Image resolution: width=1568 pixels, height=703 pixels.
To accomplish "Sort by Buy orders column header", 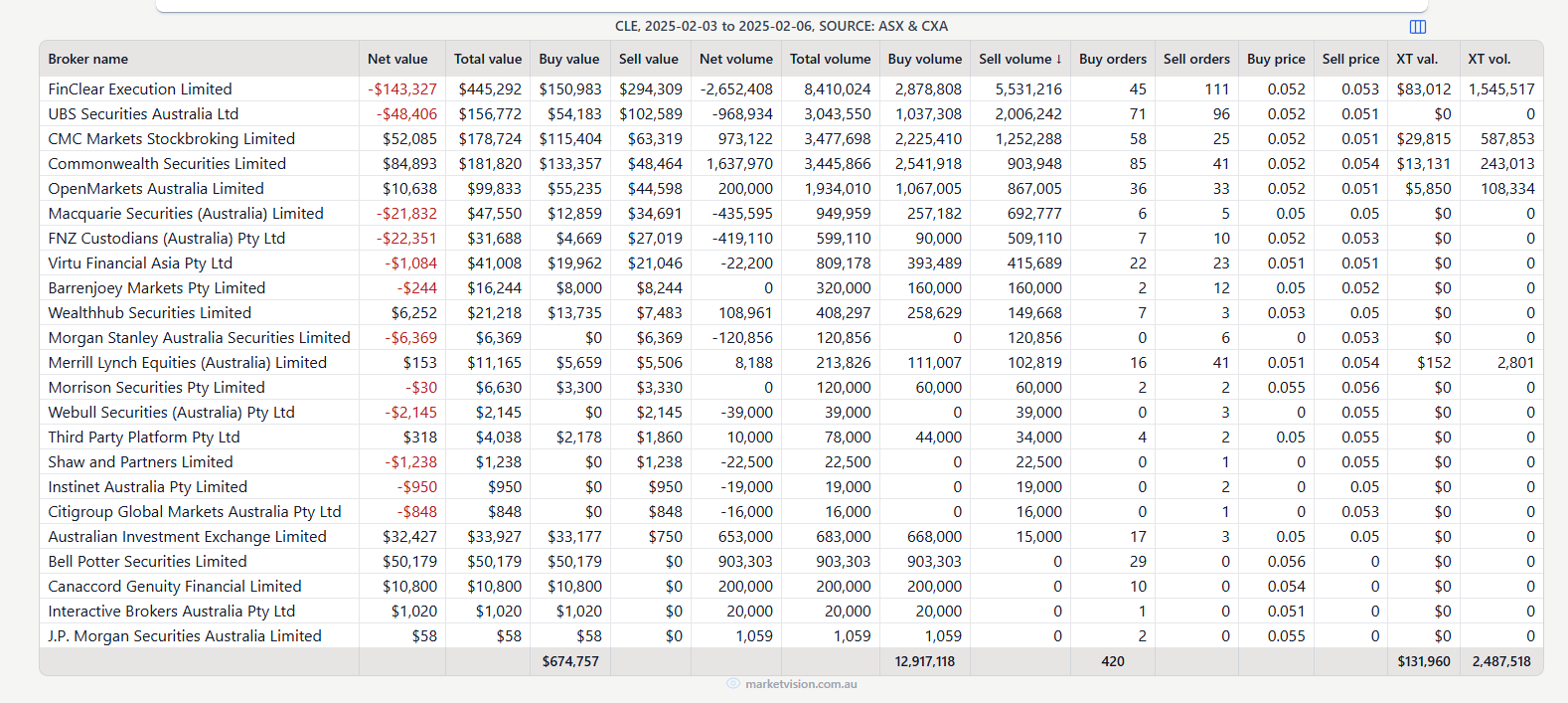I will pyautogui.click(x=1113, y=59).
